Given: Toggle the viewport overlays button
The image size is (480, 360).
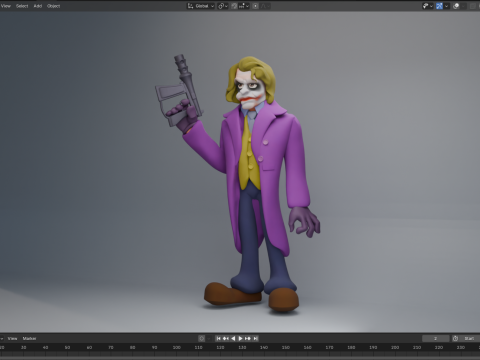Looking at the screenshot, I should [x=456, y=6].
